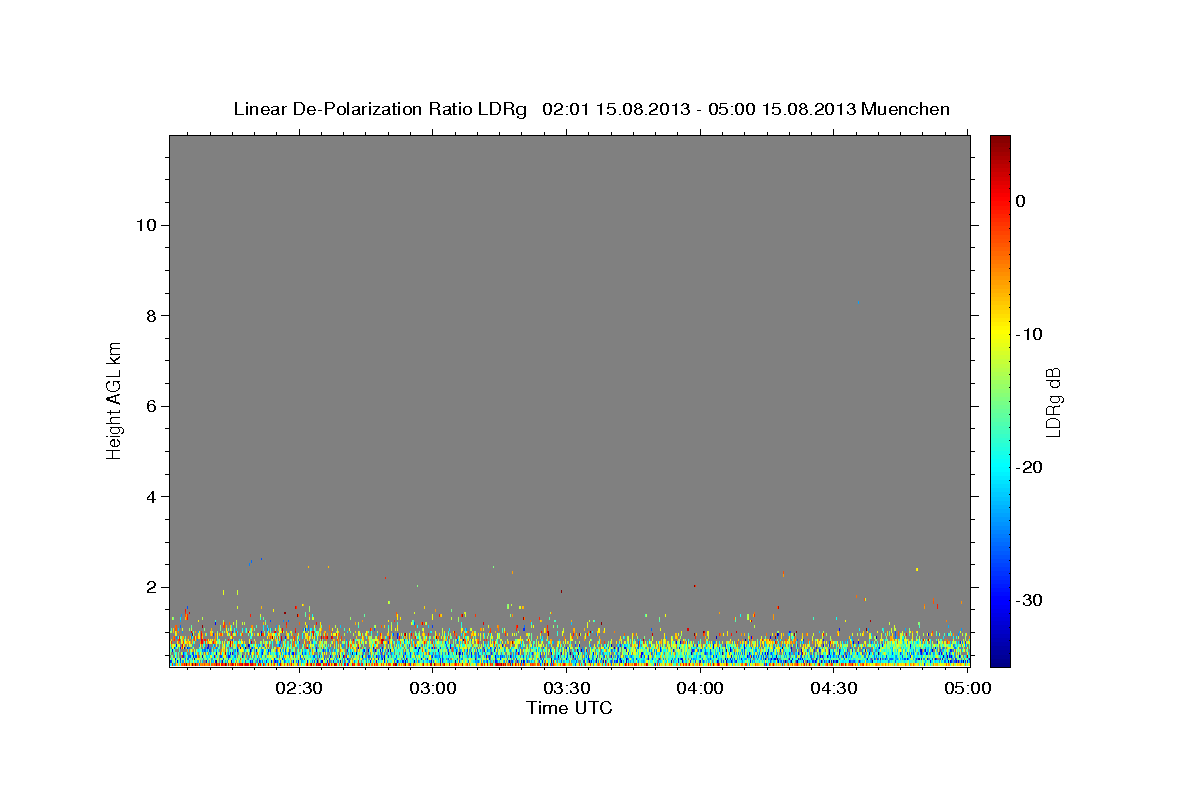Click the 'Time UTC' axis label

pos(569,708)
